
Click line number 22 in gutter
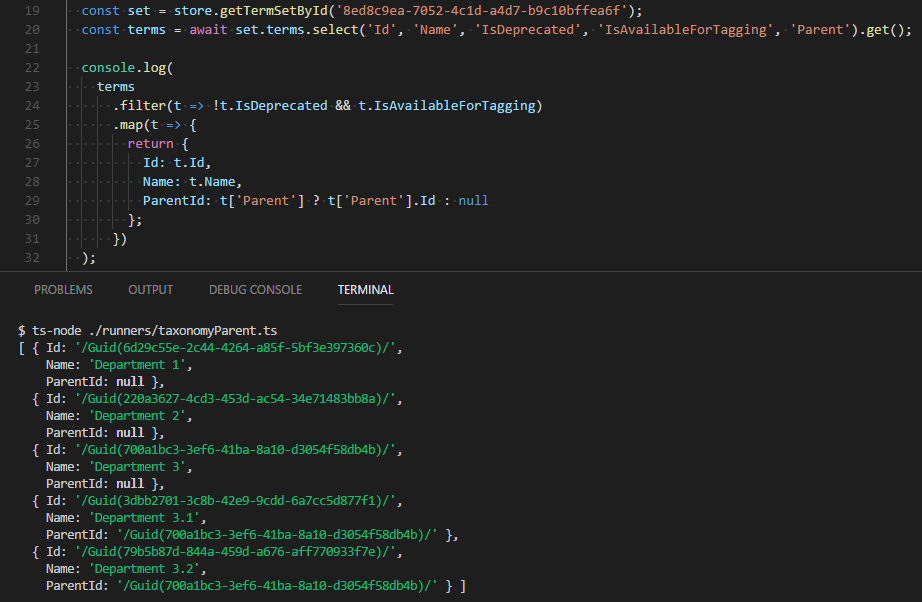tap(32, 68)
